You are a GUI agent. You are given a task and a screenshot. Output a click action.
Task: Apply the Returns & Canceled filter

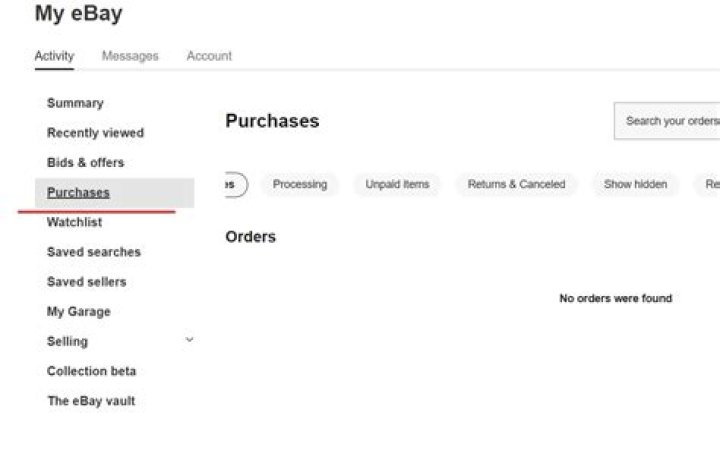516,184
